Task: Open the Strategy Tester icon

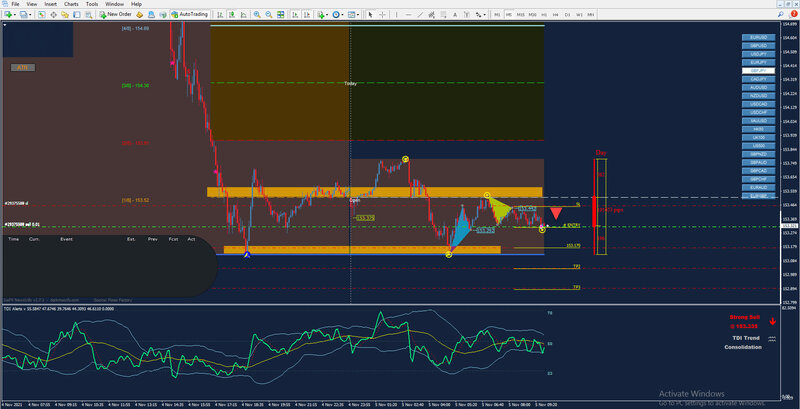Action: (89, 14)
